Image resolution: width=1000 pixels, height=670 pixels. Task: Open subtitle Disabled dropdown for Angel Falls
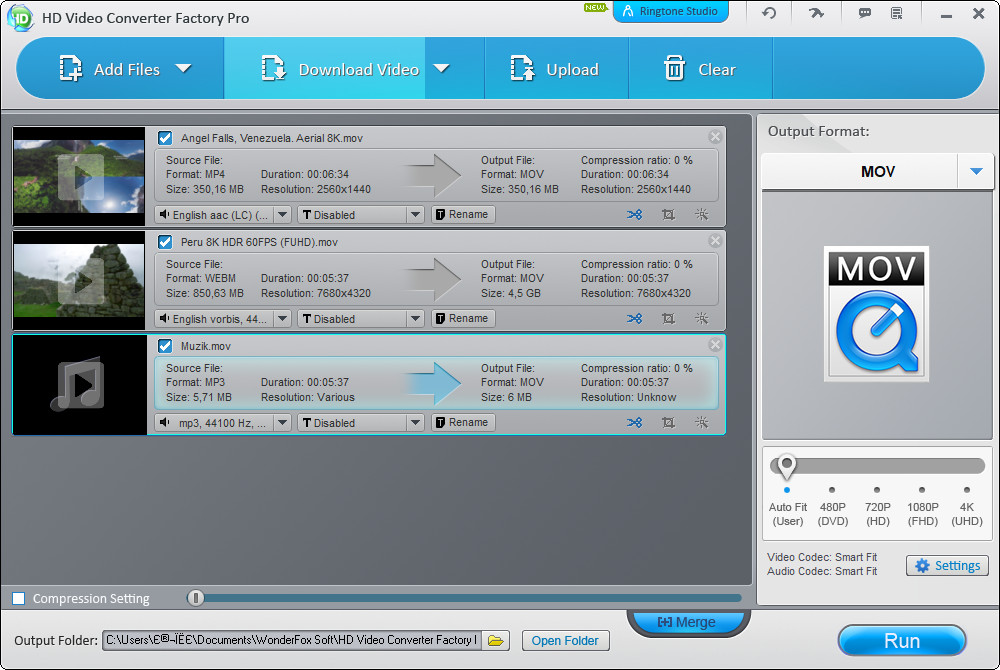click(x=415, y=215)
